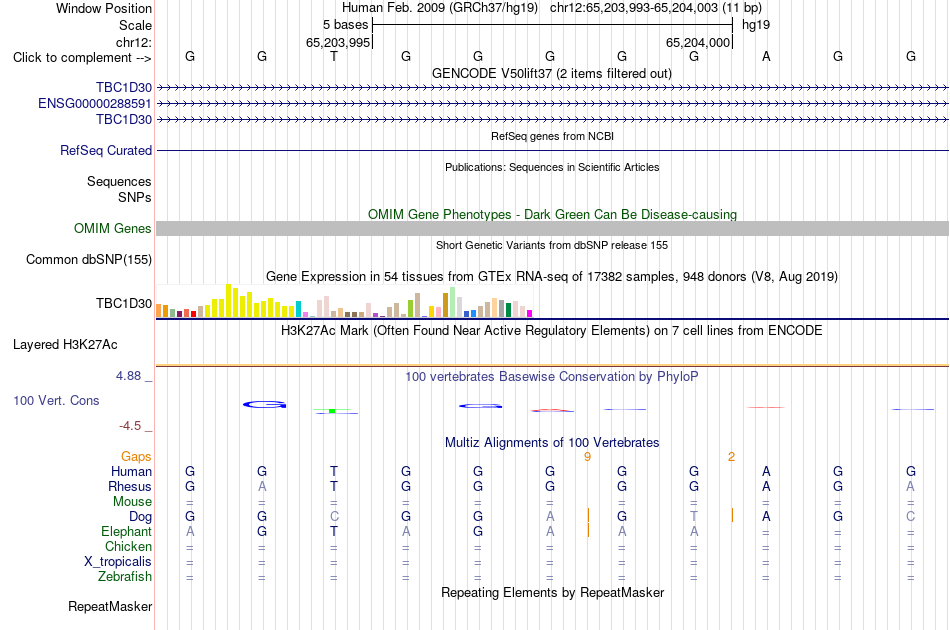Click the orange Gaps label
Viewport: 950px width, 630px height.
click(x=136, y=457)
